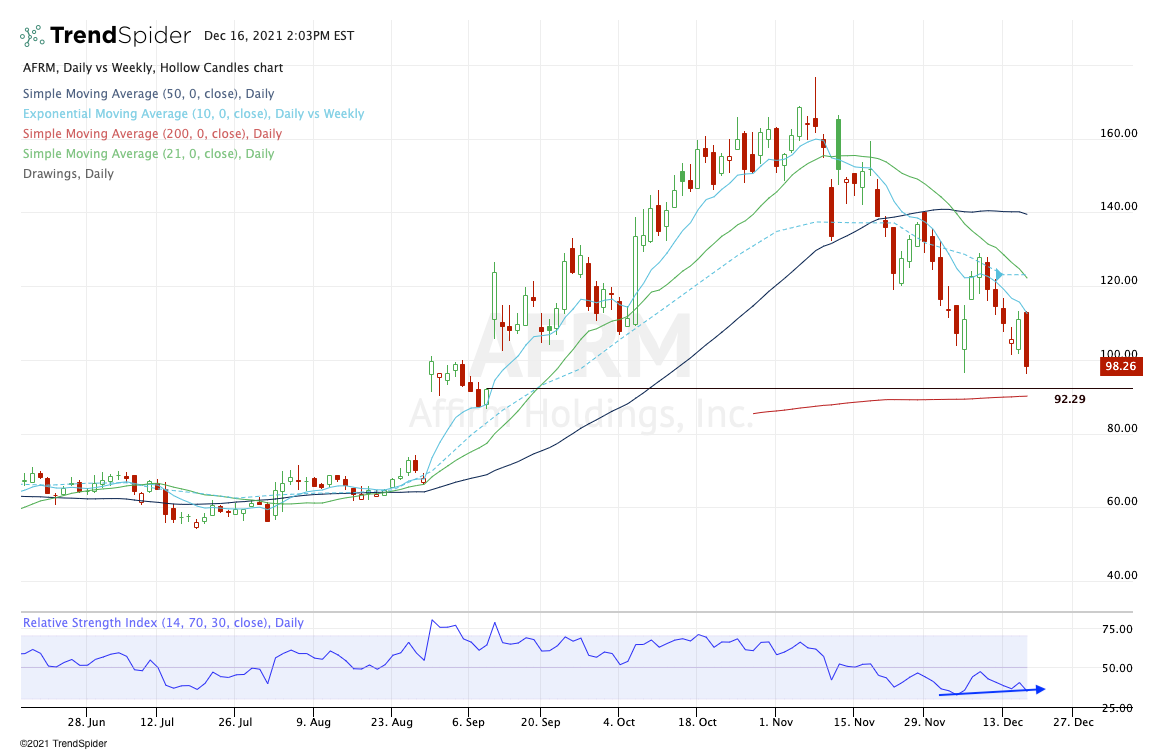Click the blue trendline arrow on RSI
Viewport: 1163px width, 753px height.
click(x=992, y=689)
